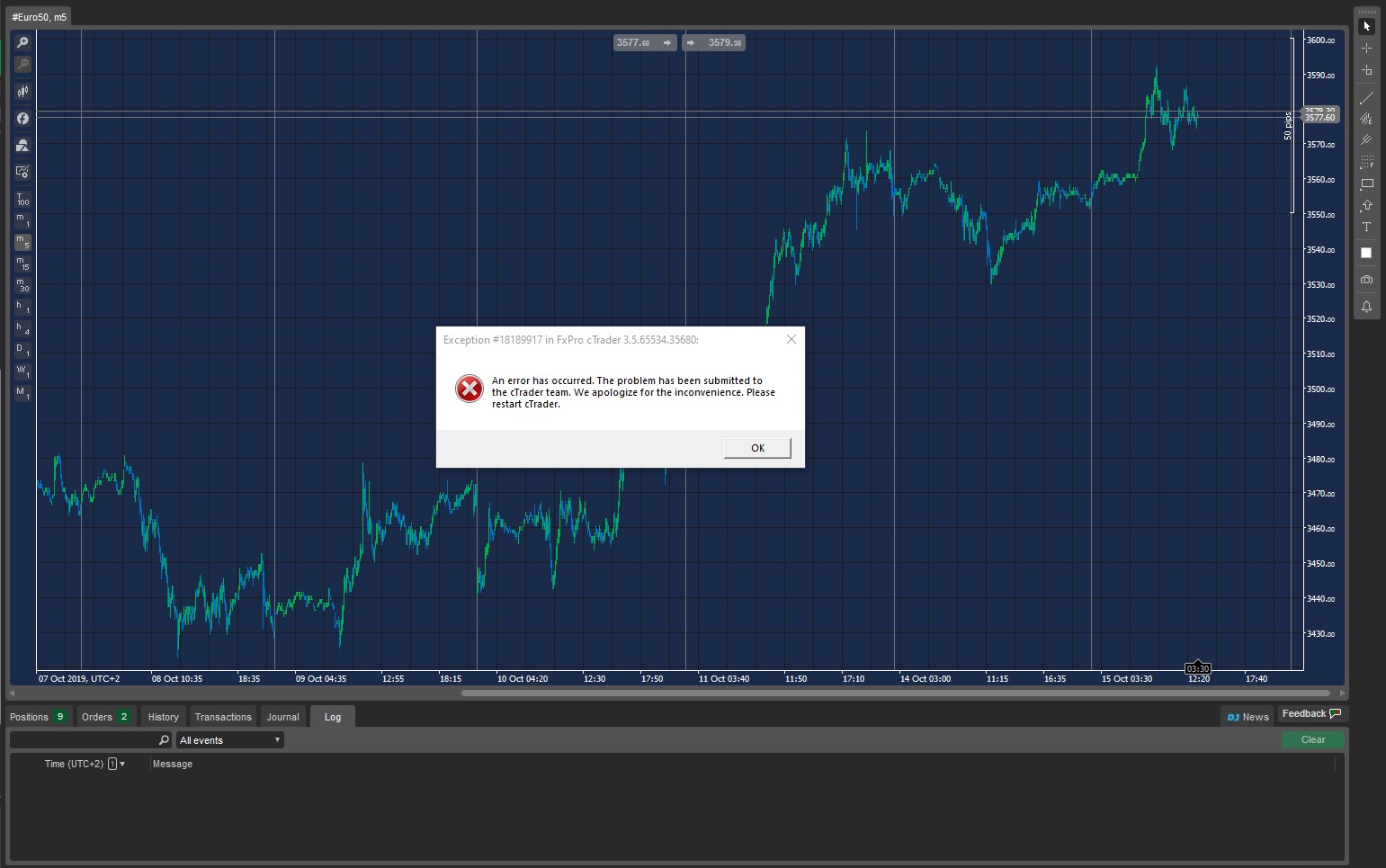
Task: Select the market snapshot crosshair-box tool
Action: point(1366,70)
